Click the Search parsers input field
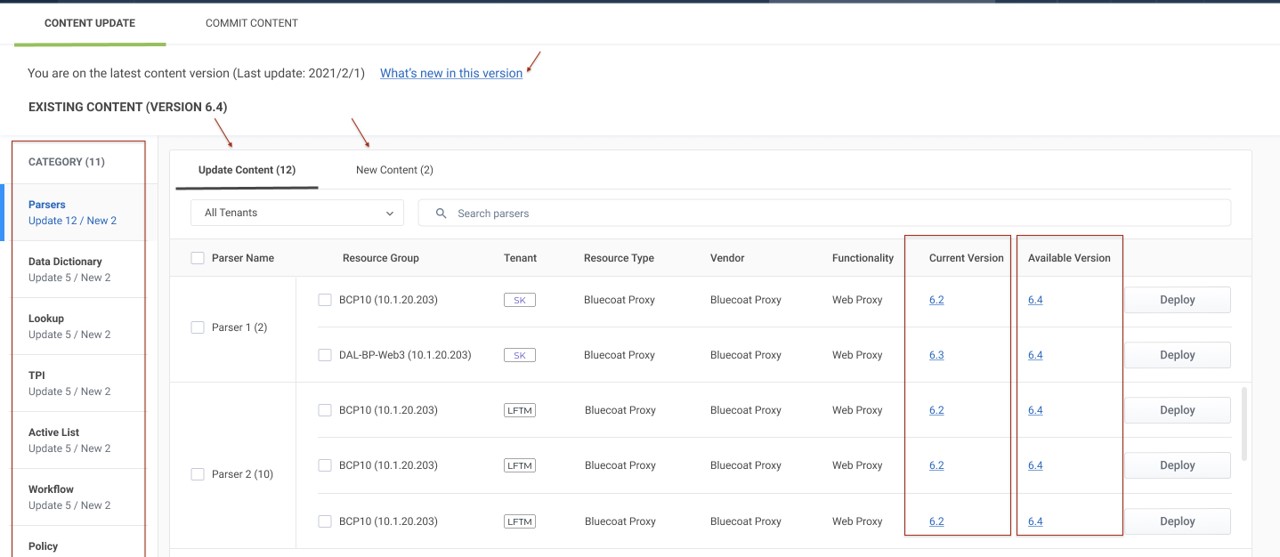The image size is (1280, 557). pyautogui.click(x=830, y=213)
